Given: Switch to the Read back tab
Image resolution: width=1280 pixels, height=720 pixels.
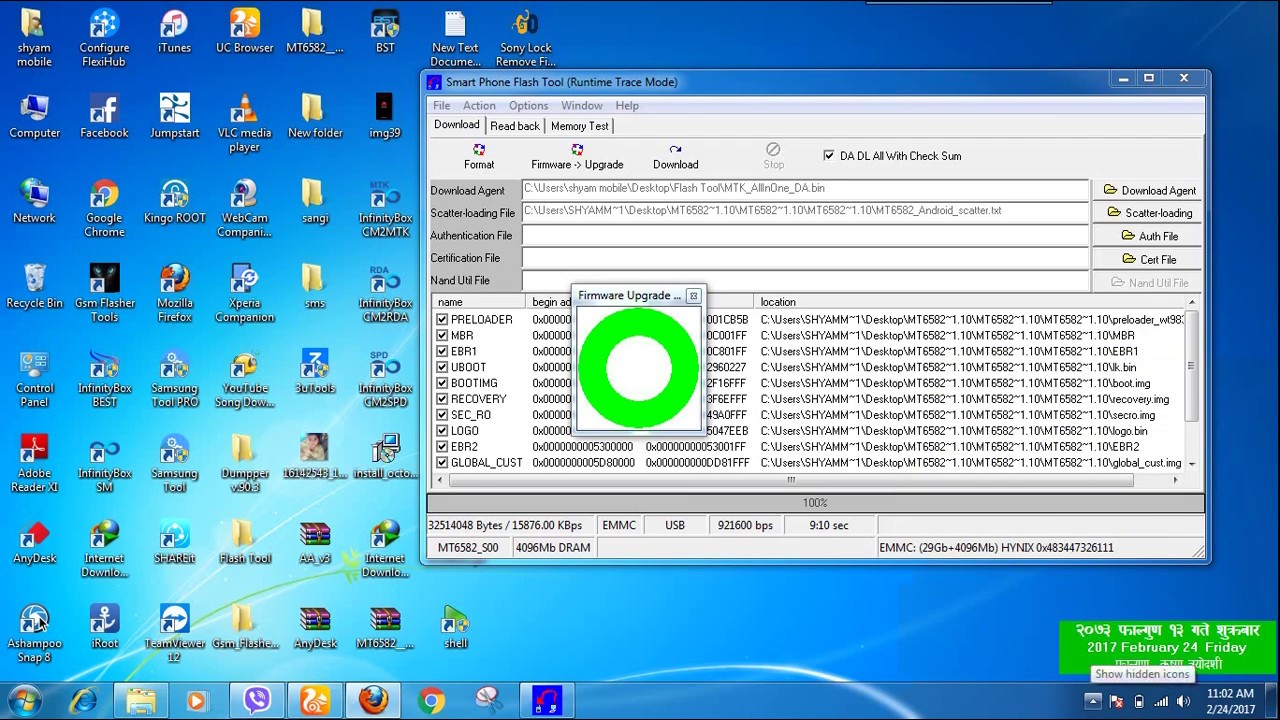Looking at the screenshot, I should coord(515,126).
